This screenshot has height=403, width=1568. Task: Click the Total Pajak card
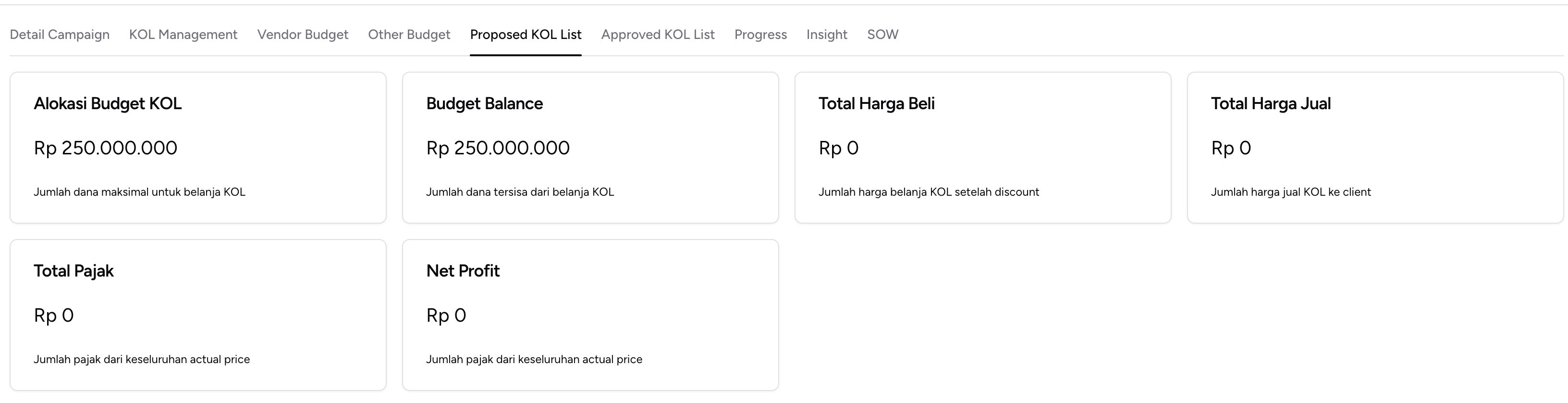198,315
